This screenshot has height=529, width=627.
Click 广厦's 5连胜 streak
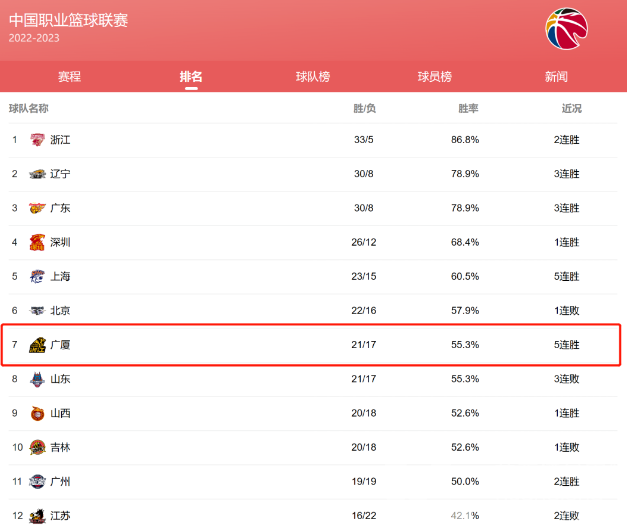(567, 345)
